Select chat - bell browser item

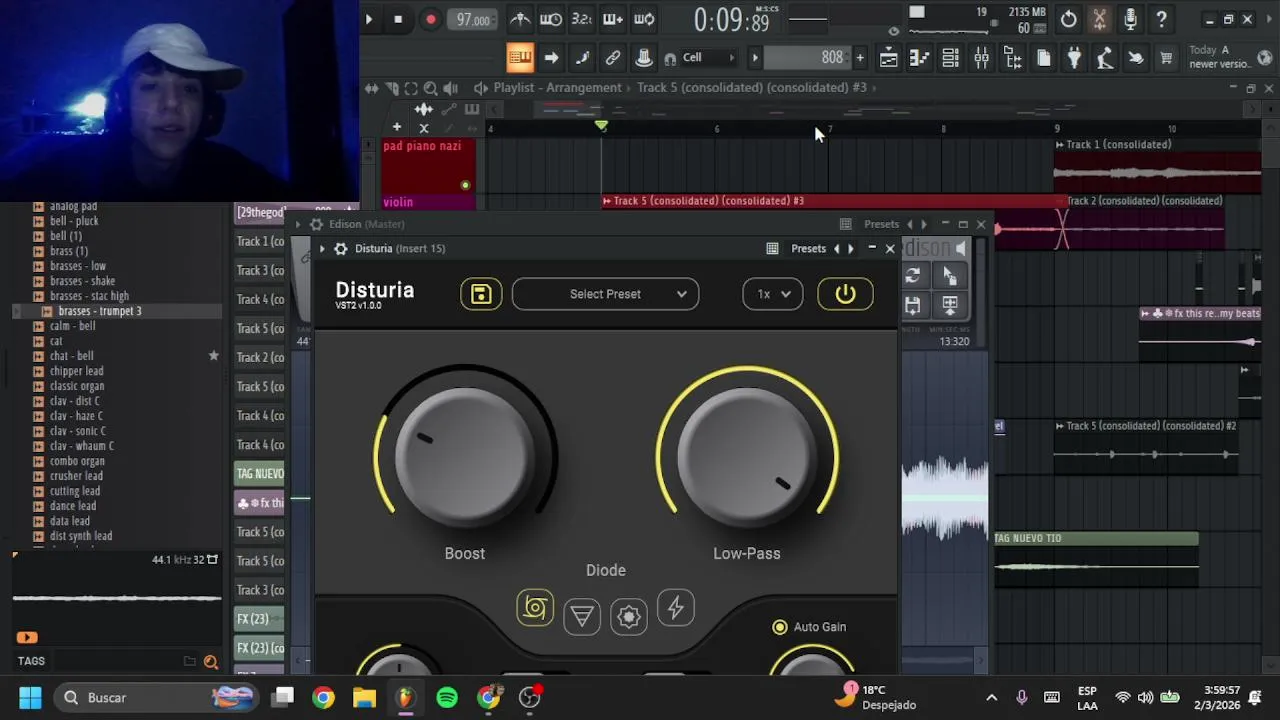(x=71, y=356)
